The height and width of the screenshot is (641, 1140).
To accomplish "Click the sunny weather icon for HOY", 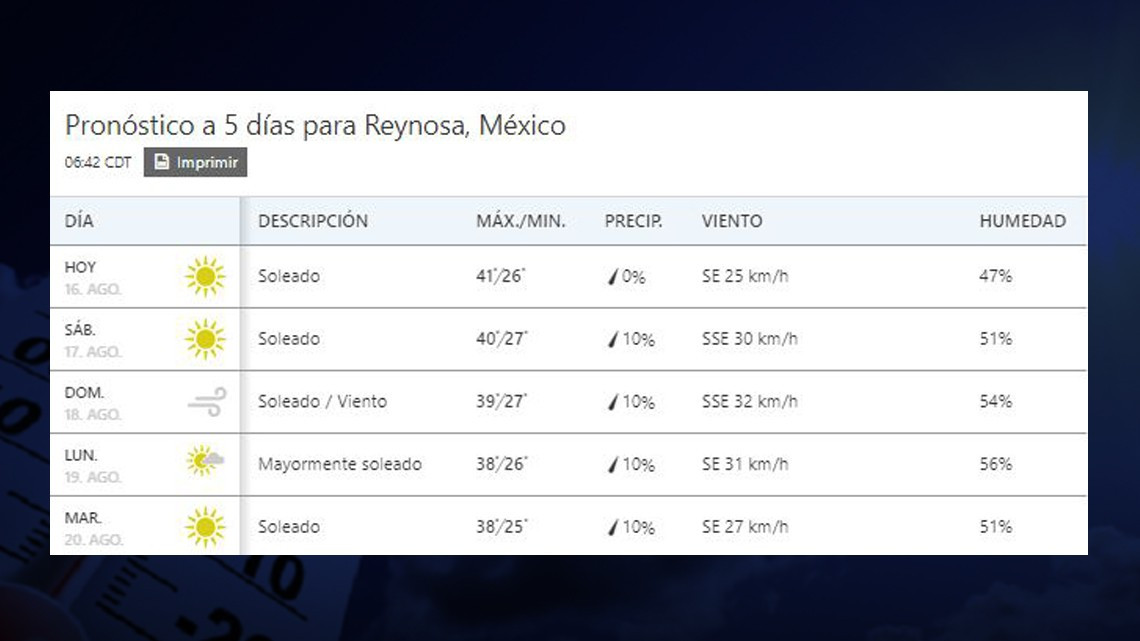I will click(206, 276).
